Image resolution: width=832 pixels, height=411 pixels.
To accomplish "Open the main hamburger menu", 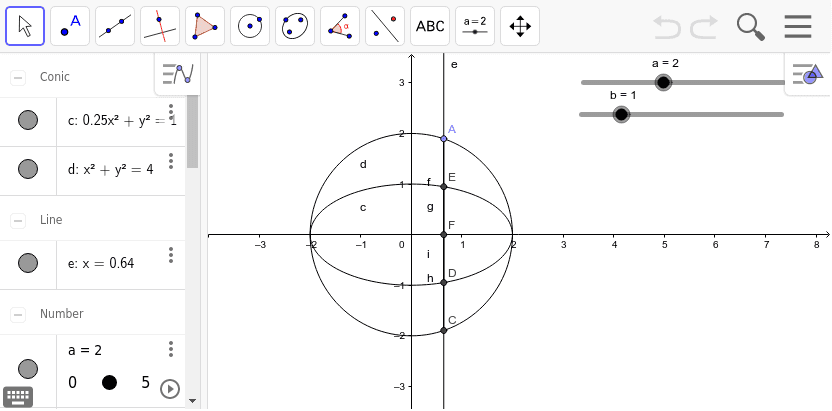I will (x=798, y=26).
